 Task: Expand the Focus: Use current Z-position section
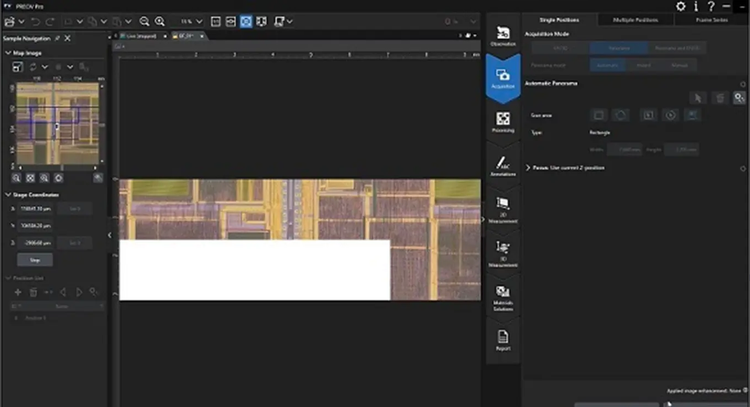click(x=528, y=167)
